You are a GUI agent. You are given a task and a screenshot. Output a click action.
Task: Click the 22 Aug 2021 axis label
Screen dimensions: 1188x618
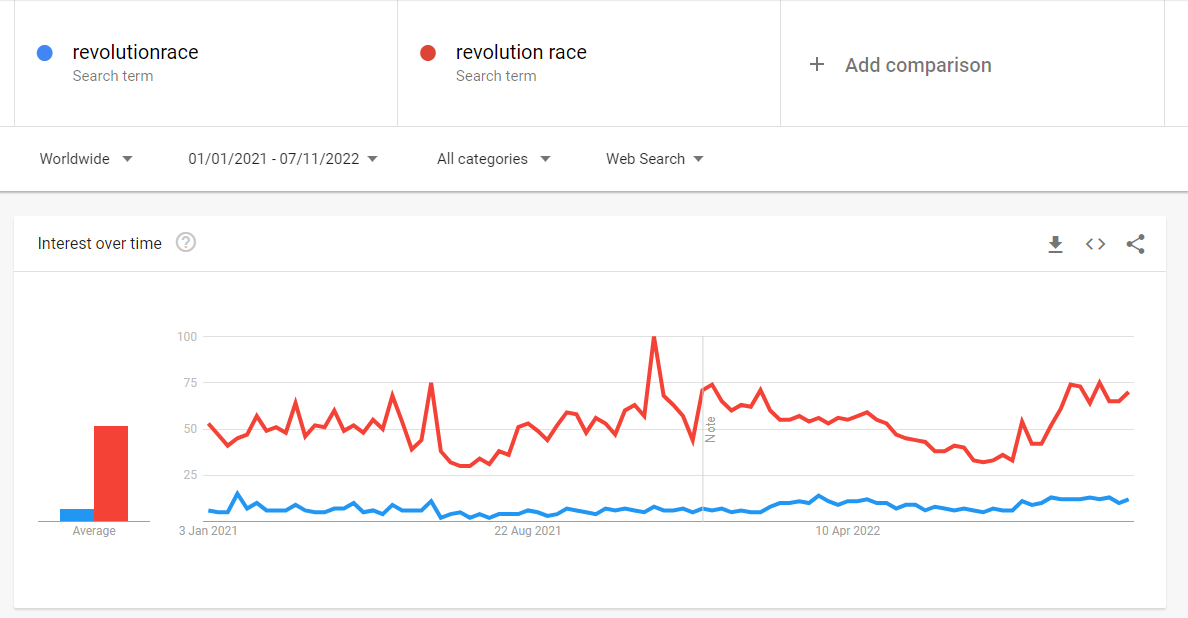(528, 531)
